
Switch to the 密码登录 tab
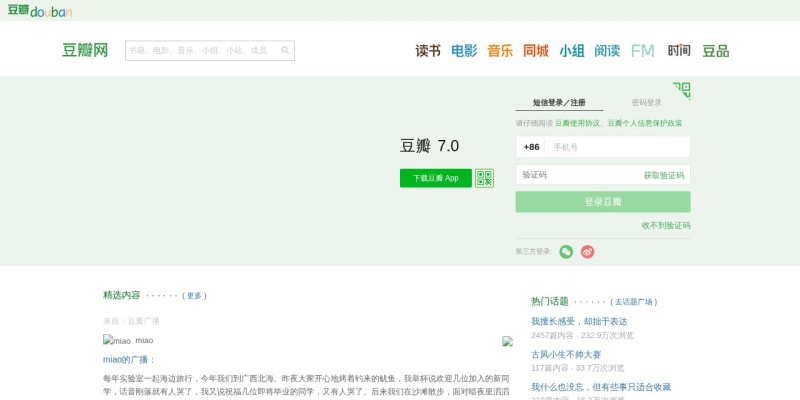click(646, 103)
